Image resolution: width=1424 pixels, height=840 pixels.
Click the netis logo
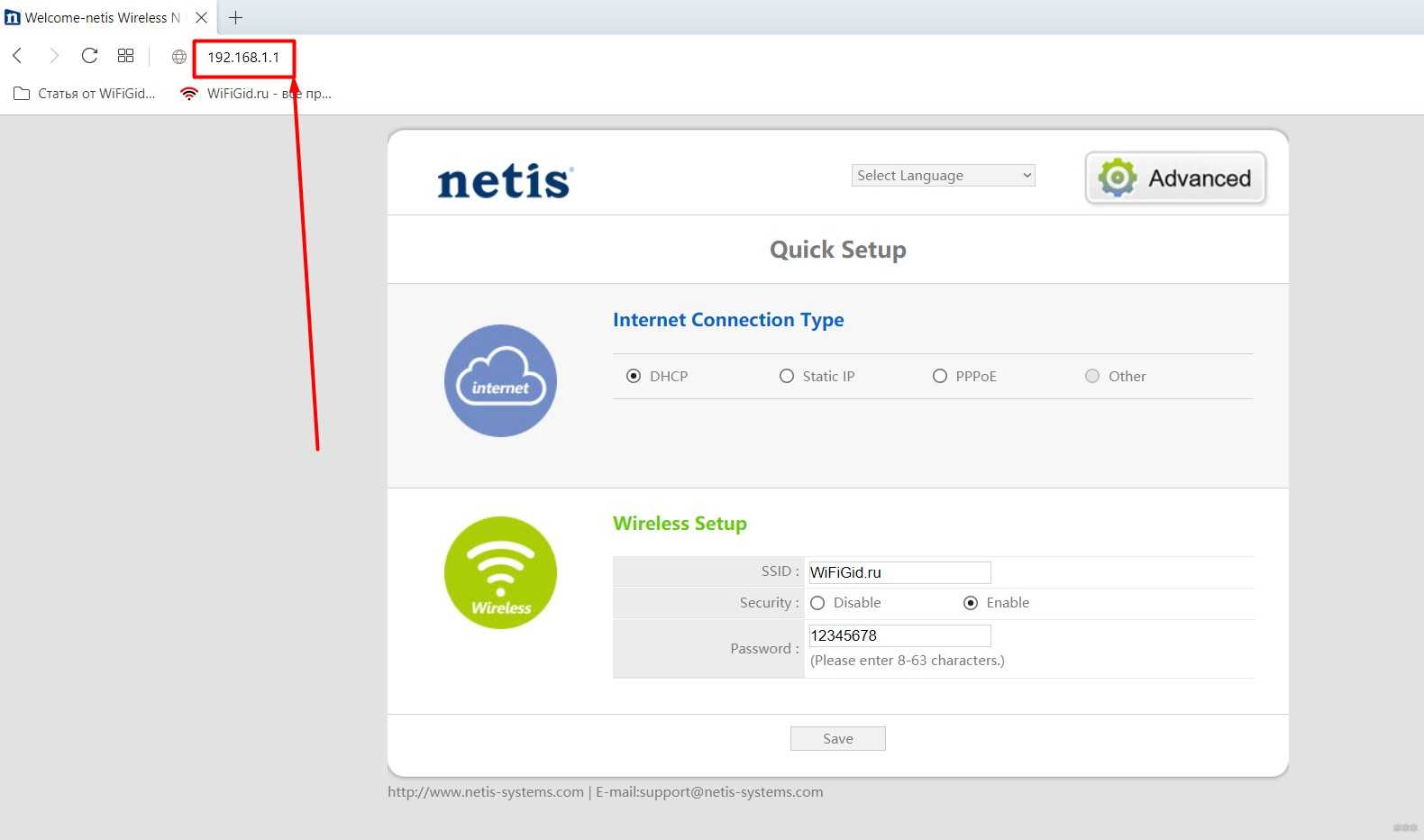pyautogui.click(x=505, y=180)
